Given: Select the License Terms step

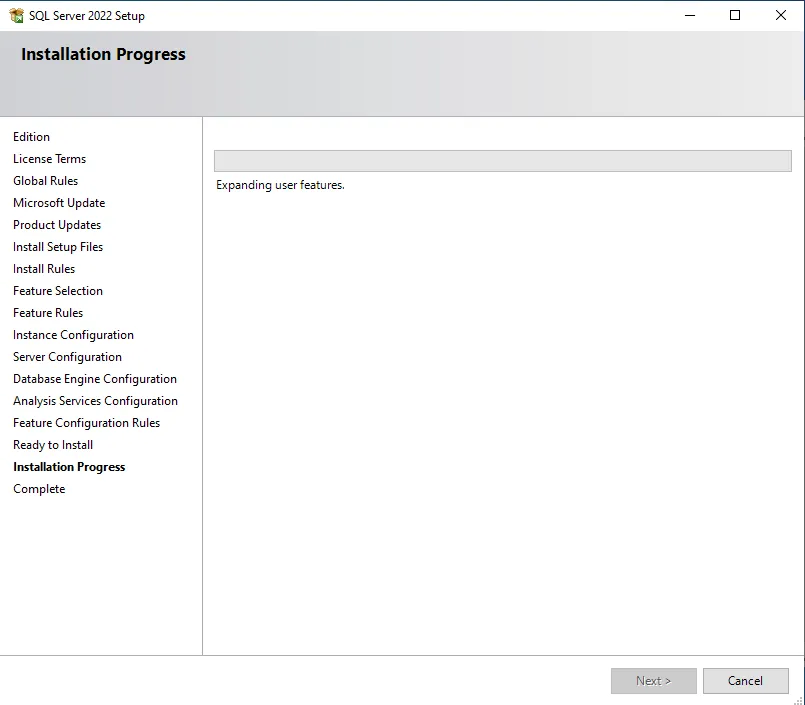Looking at the screenshot, I should 49,159.
